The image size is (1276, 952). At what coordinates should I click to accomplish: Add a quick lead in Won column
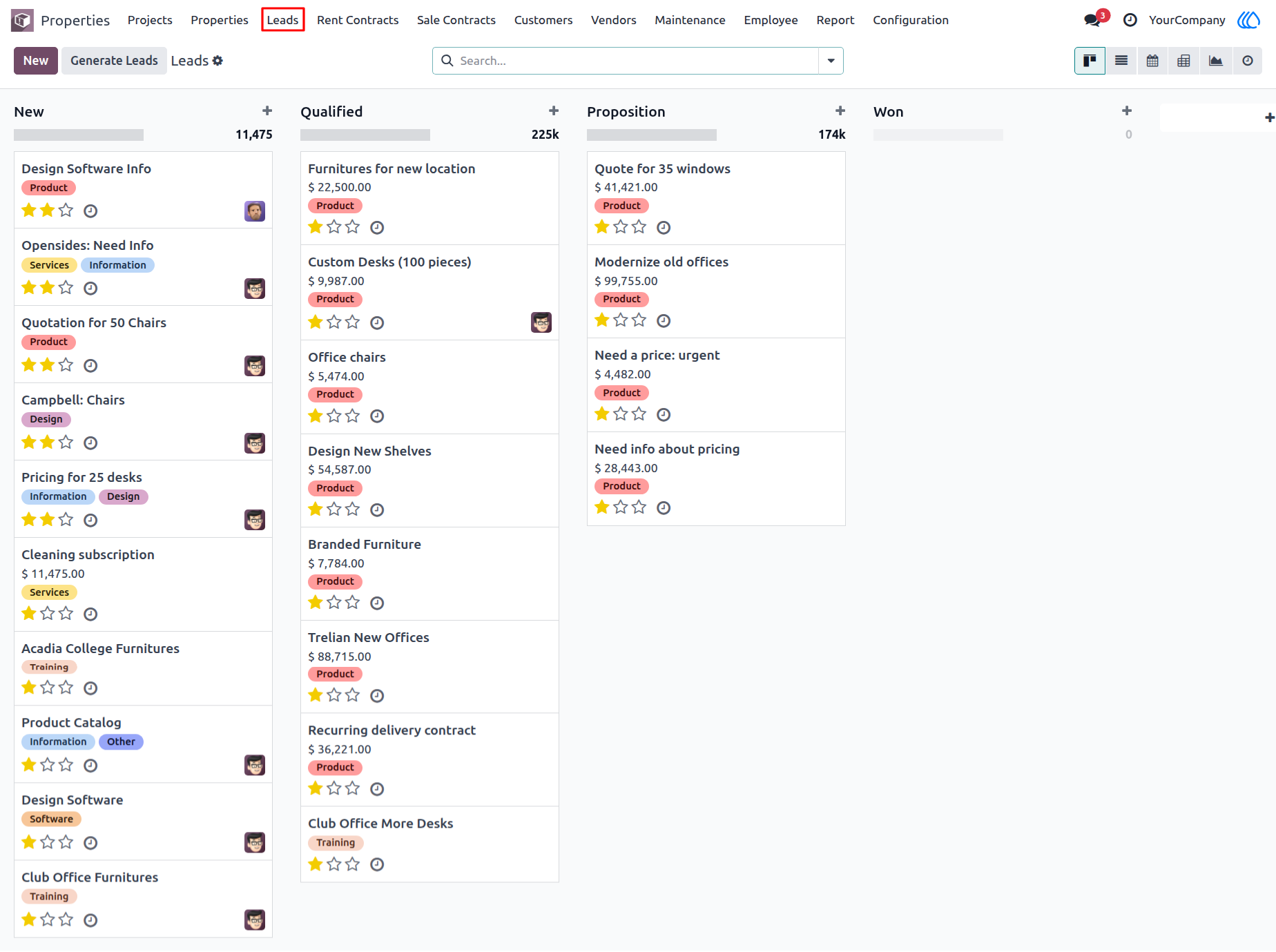(1127, 111)
